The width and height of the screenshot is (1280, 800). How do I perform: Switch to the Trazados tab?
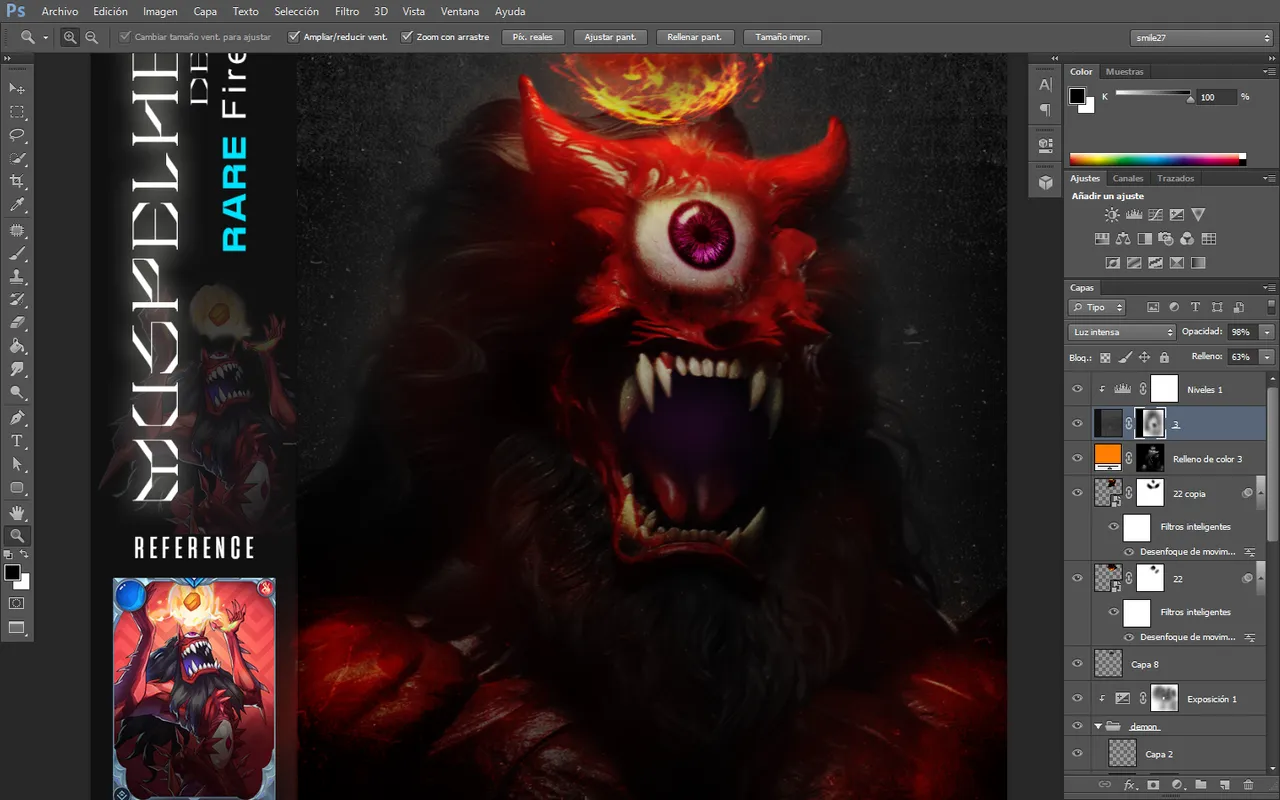pyautogui.click(x=1176, y=178)
